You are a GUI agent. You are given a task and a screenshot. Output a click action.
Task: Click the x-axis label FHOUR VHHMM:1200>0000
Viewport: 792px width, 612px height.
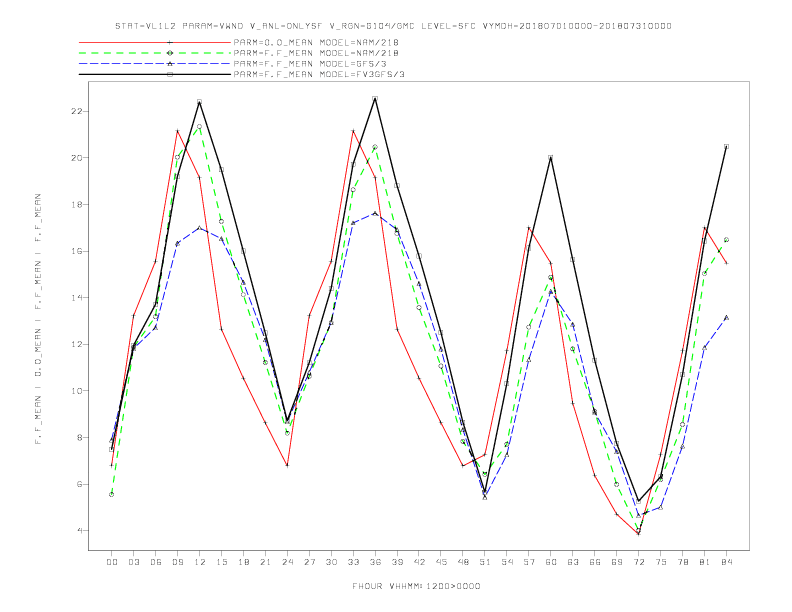[416, 586]
